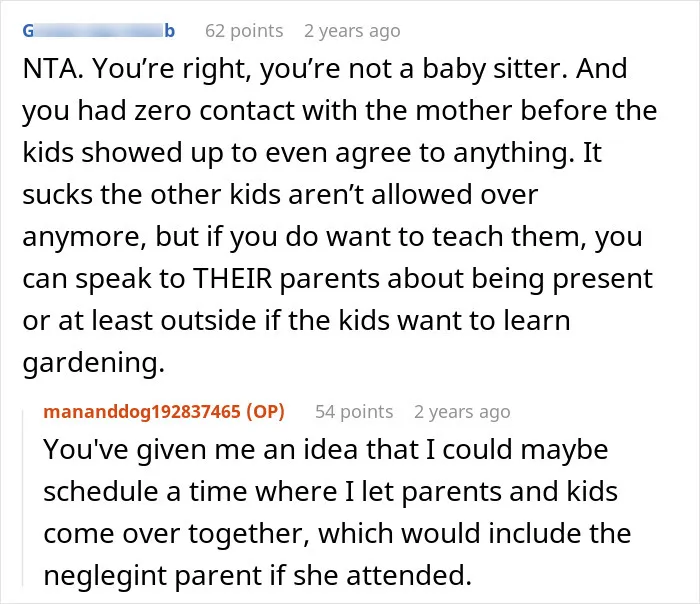Open the top comment's '2 years ago' timestamp
This screenshot has height=604, width=700.
point(352,31)
